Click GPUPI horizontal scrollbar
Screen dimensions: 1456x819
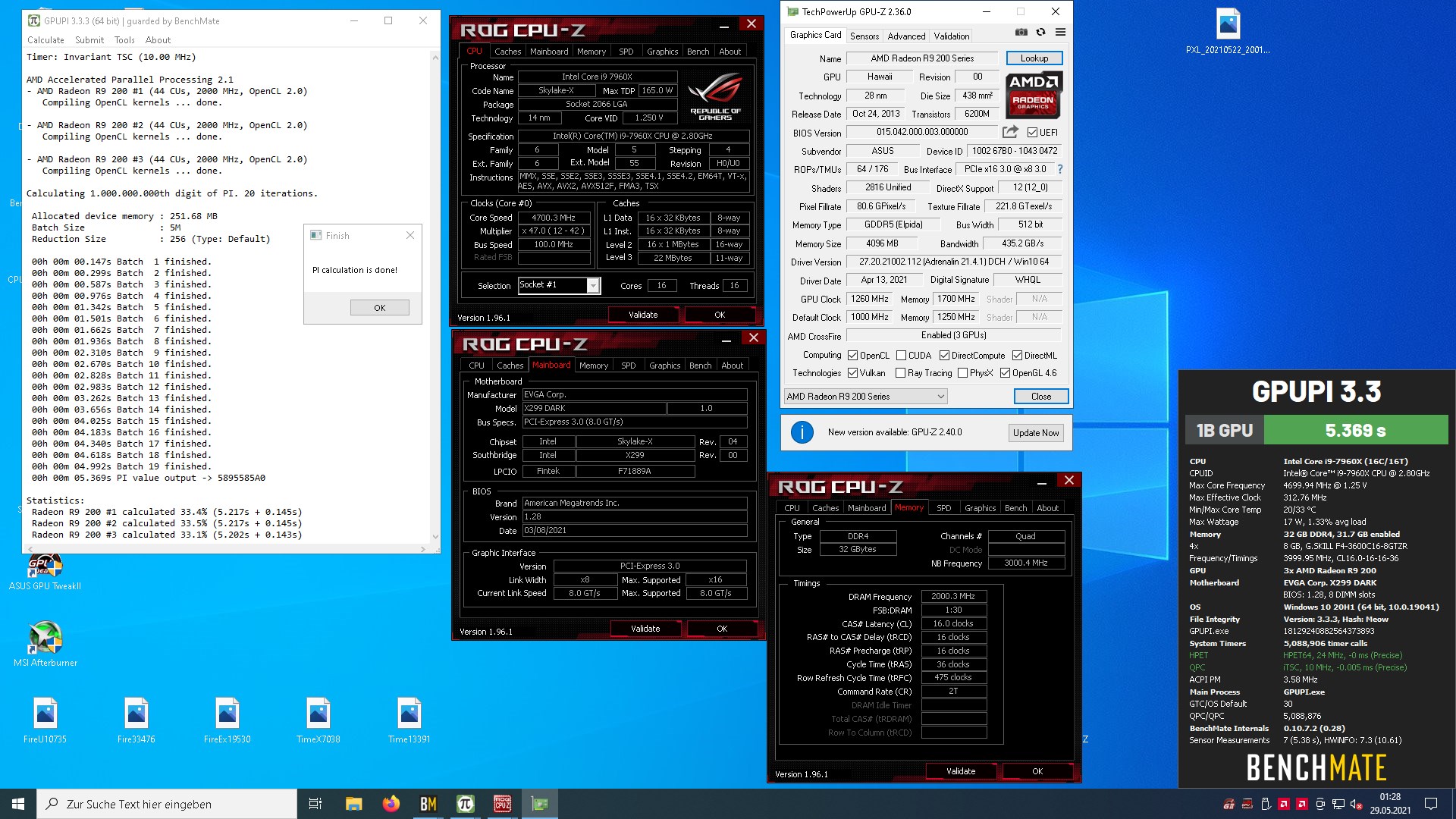tap(227, 548)
